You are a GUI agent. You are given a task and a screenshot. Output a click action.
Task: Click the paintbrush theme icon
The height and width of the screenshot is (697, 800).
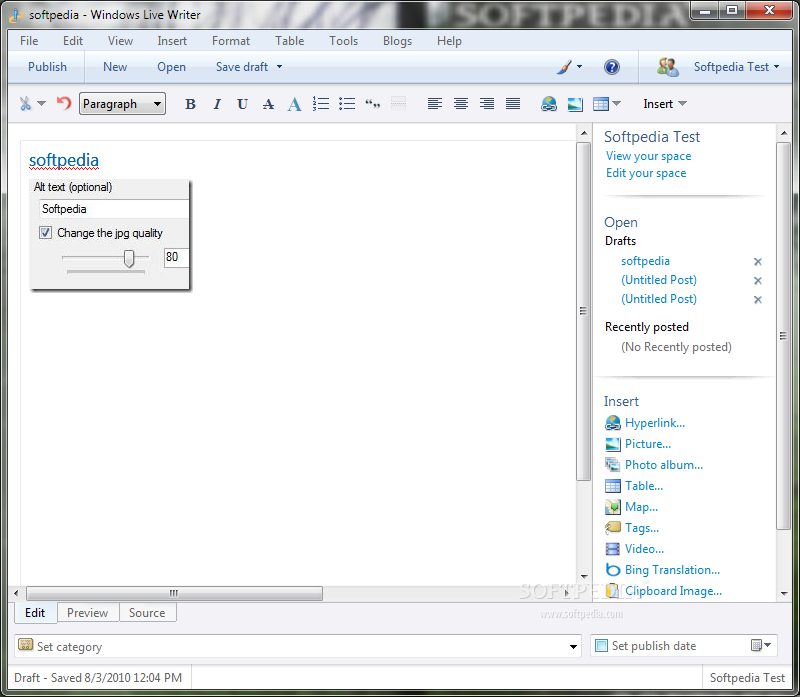click(x=564, y=67)
